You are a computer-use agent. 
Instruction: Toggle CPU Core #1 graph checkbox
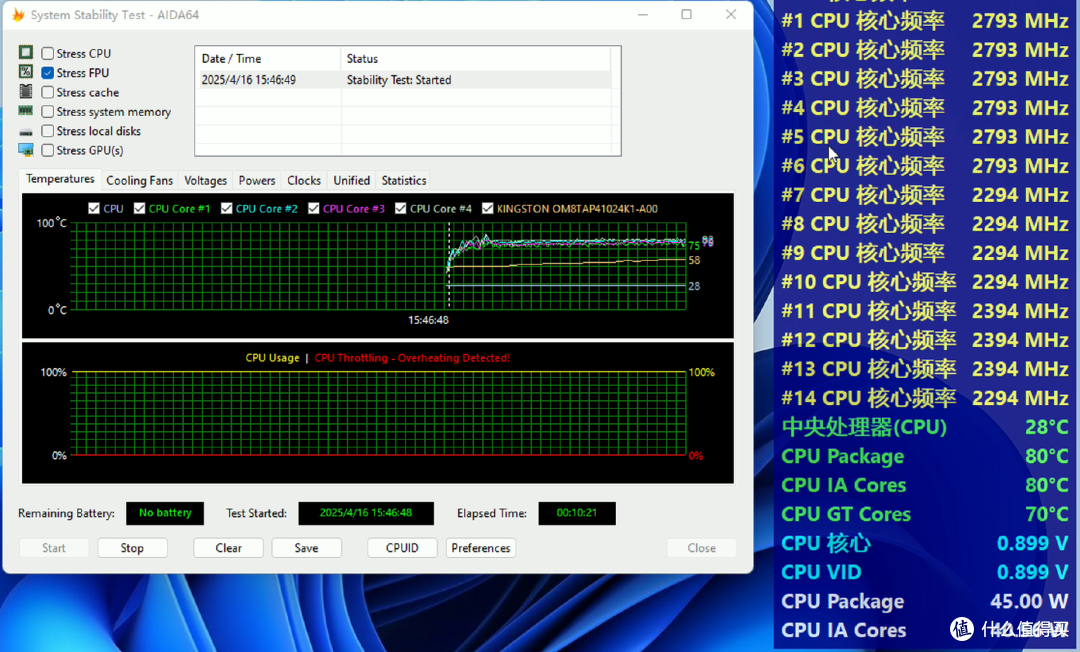139,208
